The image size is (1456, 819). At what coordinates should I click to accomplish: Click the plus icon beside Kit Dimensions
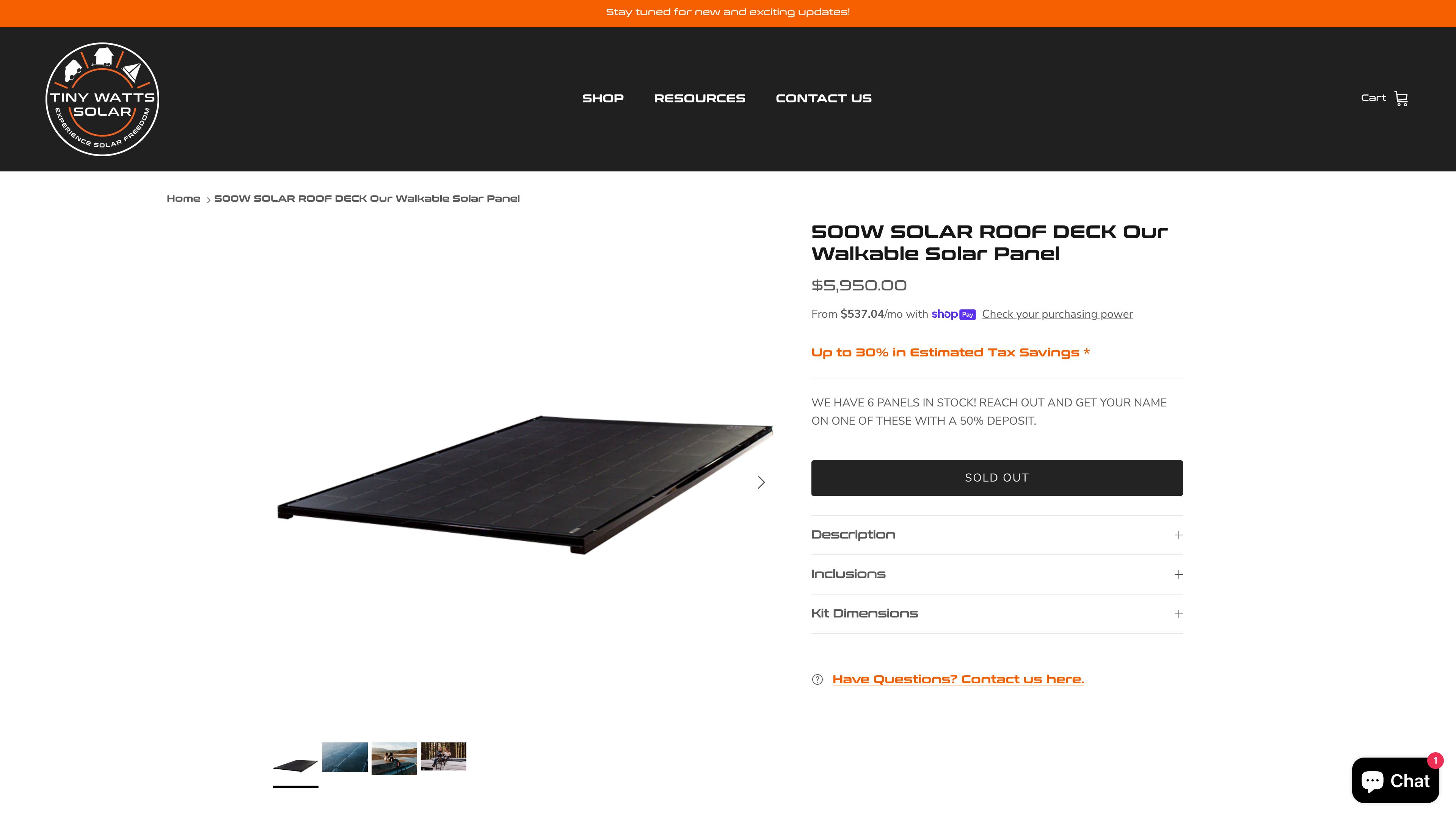coord(1178,614)
